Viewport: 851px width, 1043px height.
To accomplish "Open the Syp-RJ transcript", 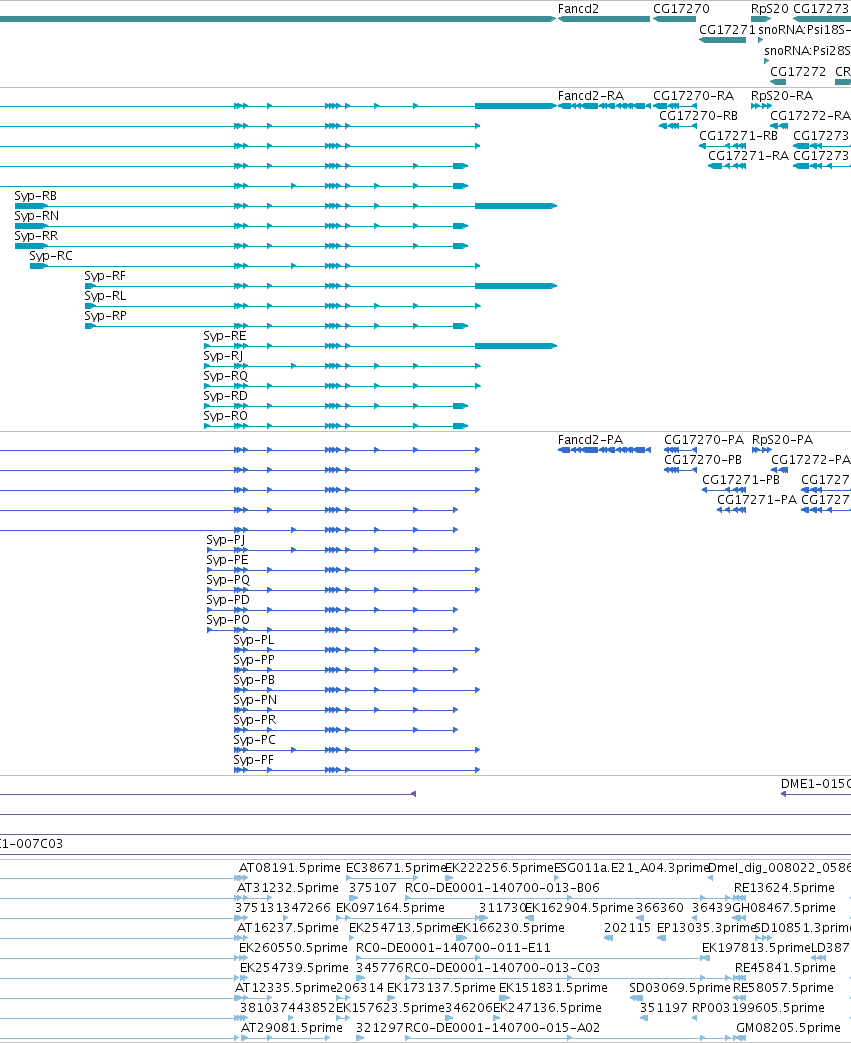I will pos(341,366).
